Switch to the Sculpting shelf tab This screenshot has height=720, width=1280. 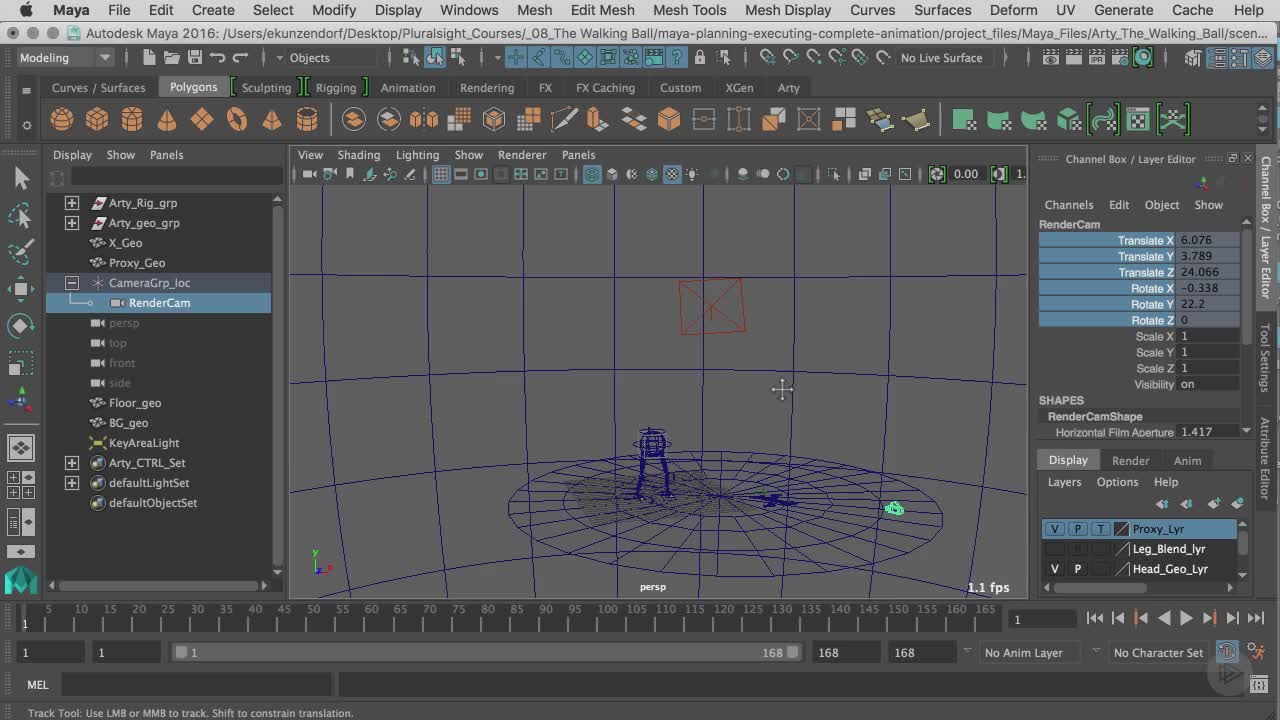(266, 88)
